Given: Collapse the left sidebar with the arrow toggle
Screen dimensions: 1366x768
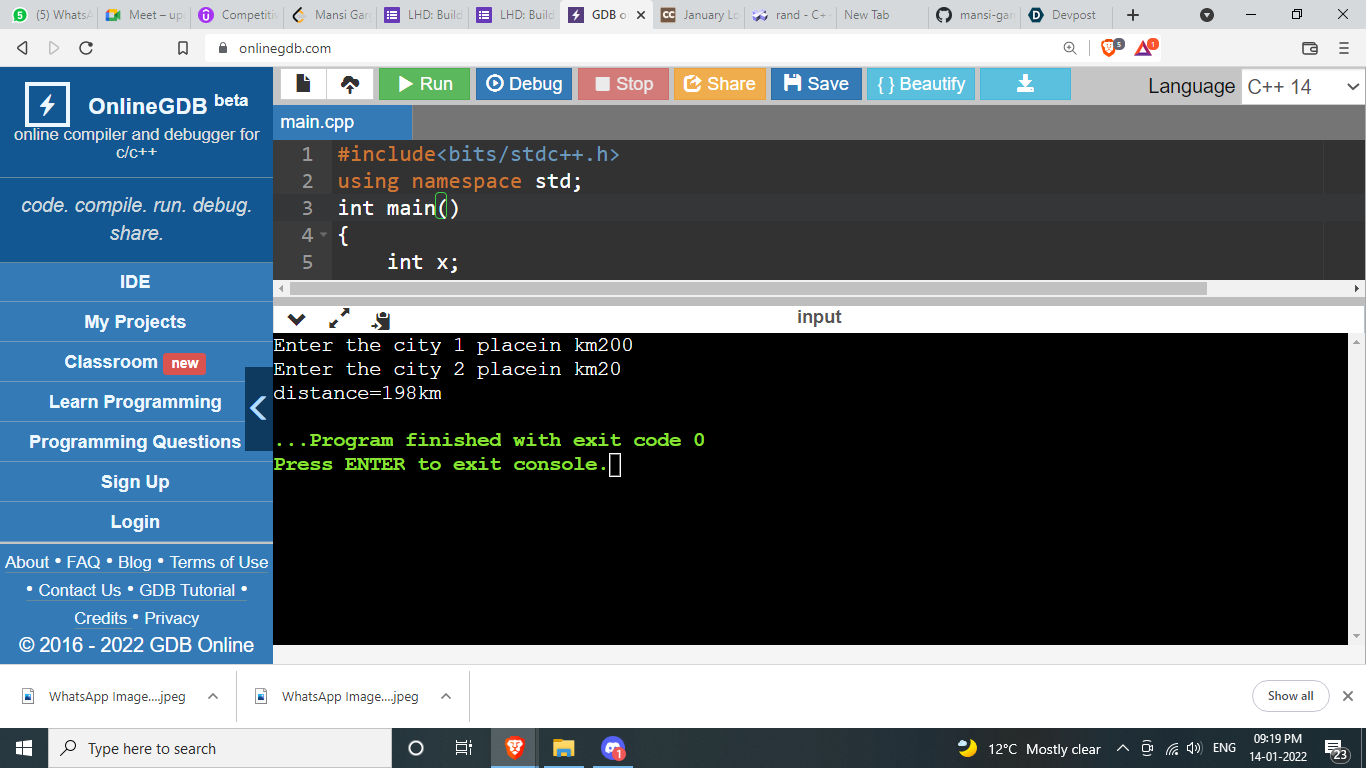Looking at the screenshot, I should tap(259, 408).
